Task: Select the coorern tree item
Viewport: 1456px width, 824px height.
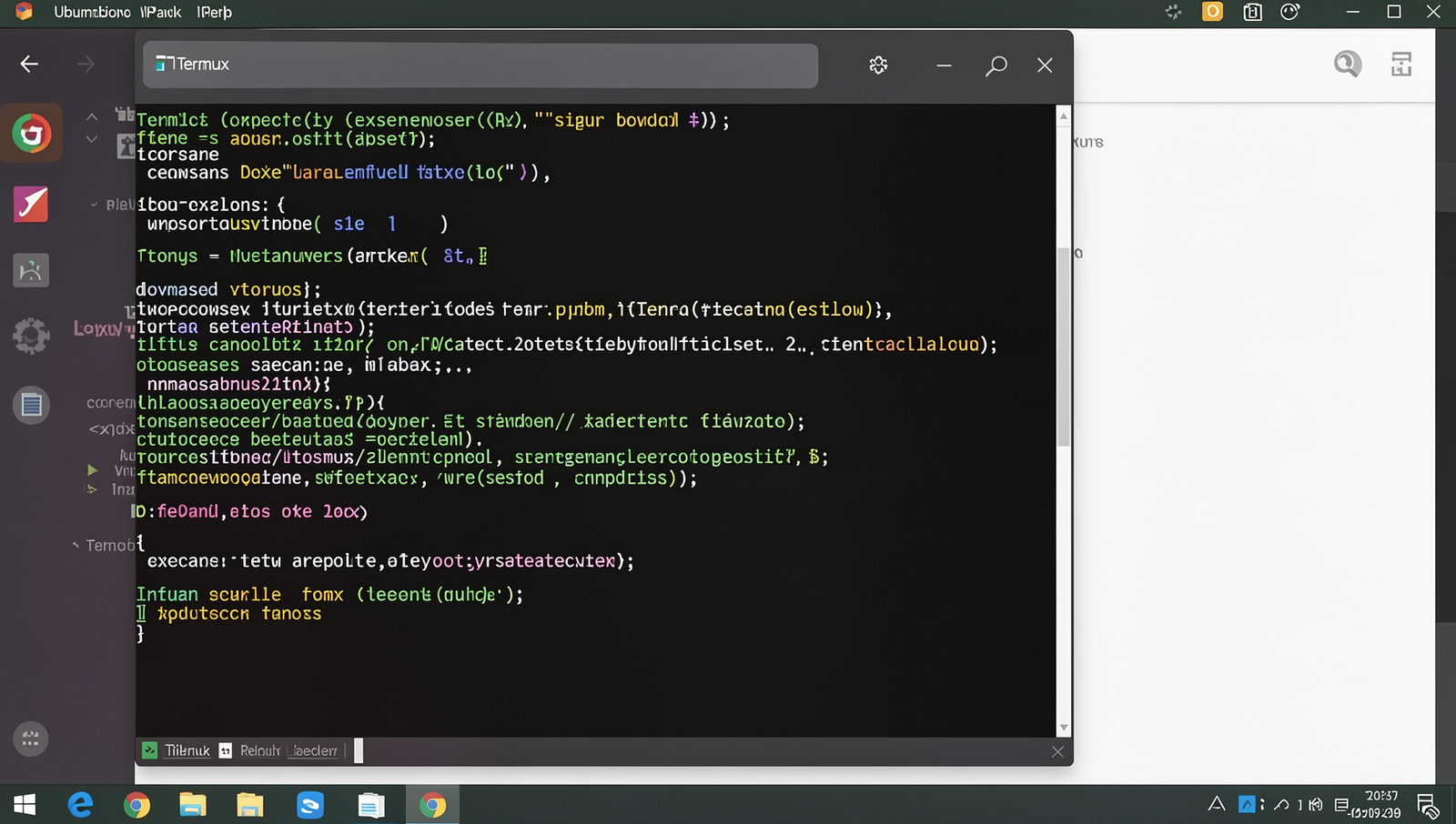Action: click(110, 402)
